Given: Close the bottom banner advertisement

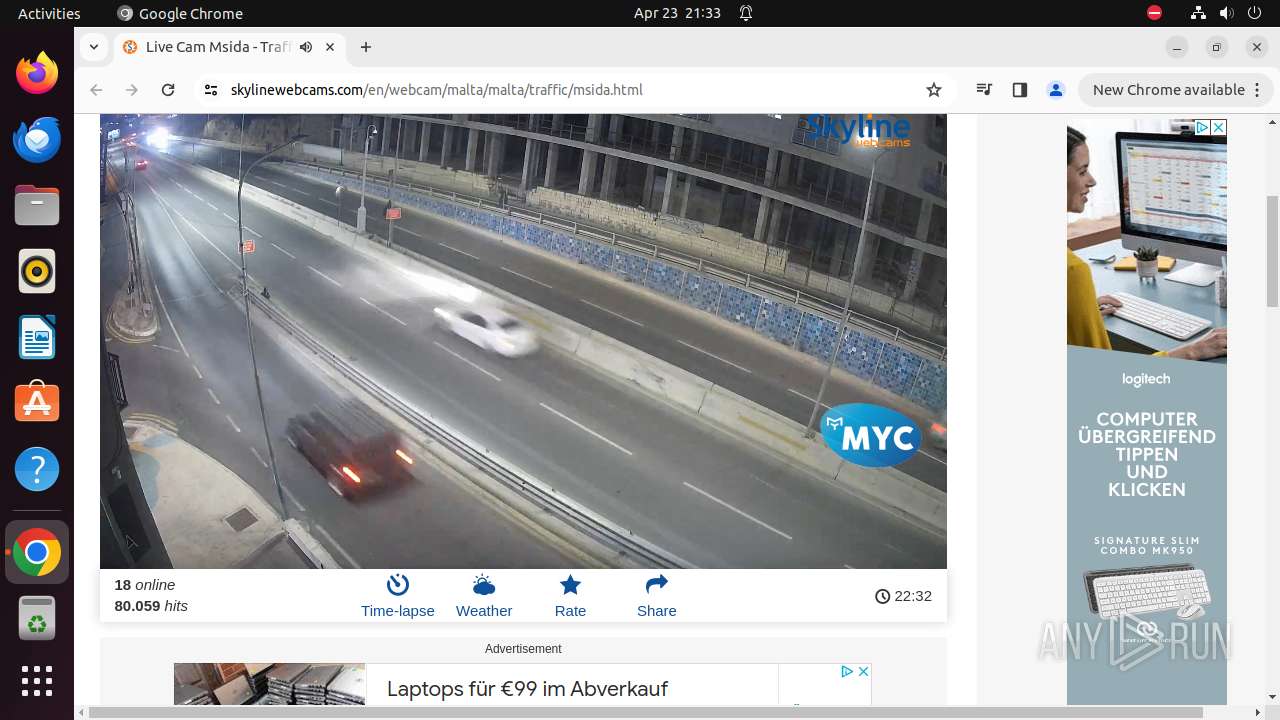Looking at the screenshot, I should click(x=863, y=671).
